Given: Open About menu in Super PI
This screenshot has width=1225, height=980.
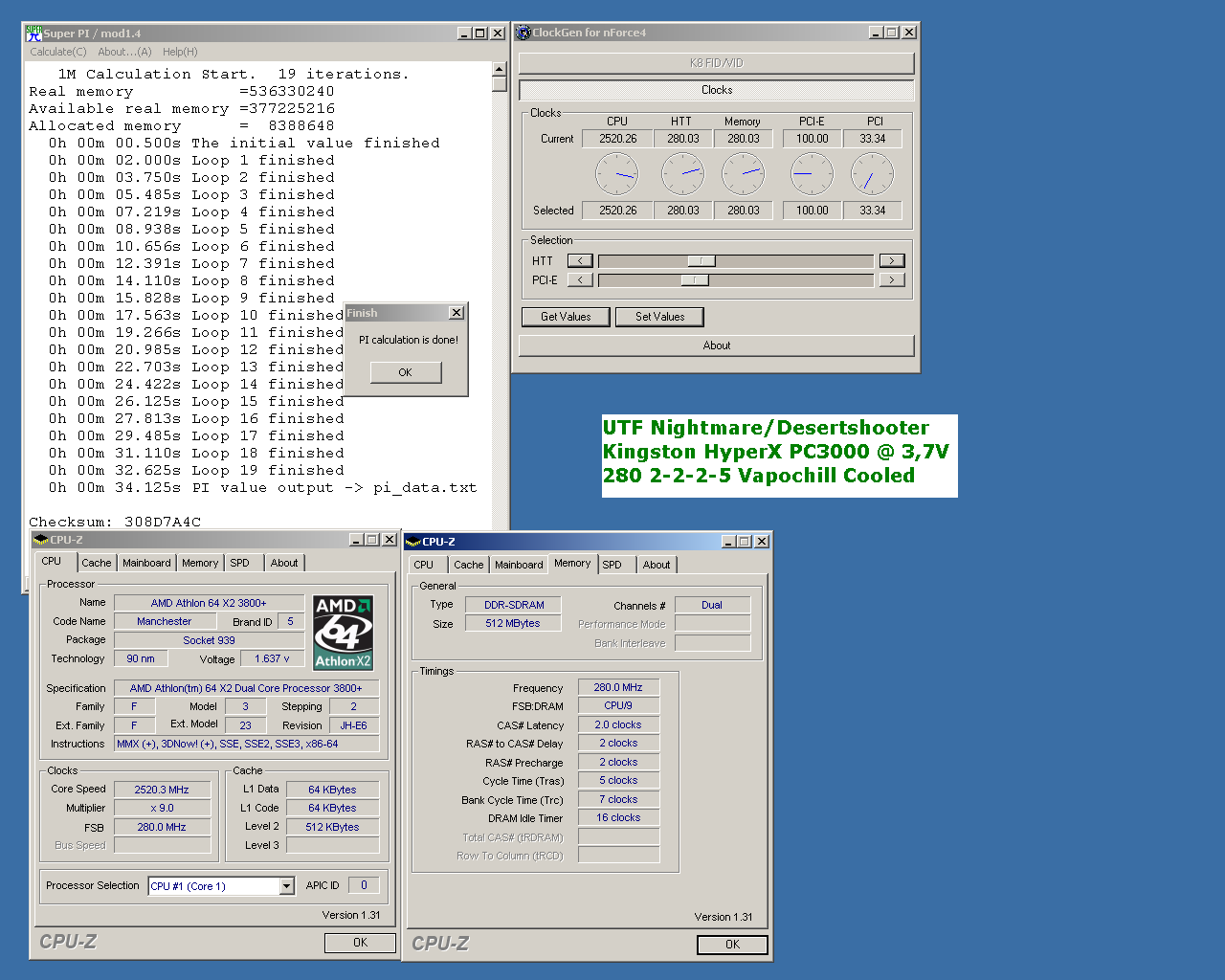Looking at the screenshot, I should click(124, 52).
